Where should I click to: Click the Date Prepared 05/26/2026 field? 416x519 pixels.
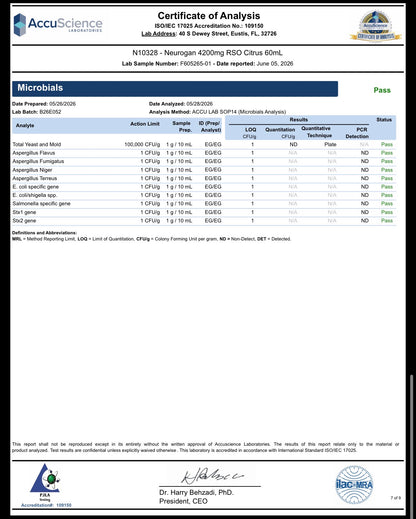[44, 104]
